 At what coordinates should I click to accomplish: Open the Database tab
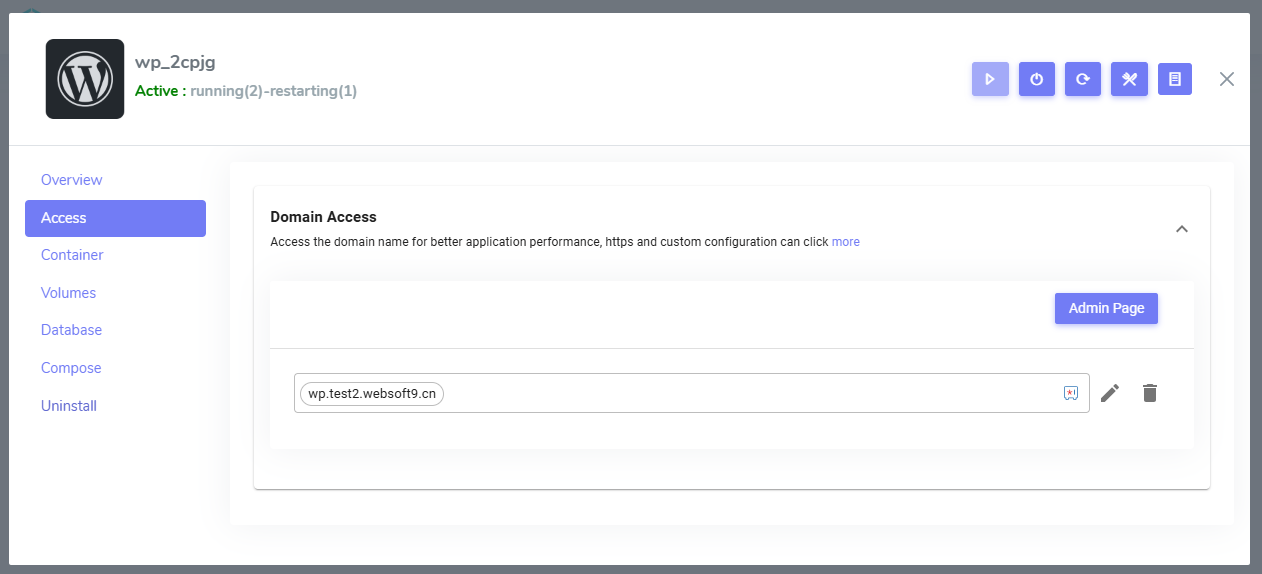pyautogui.click(x=71, y=330)
